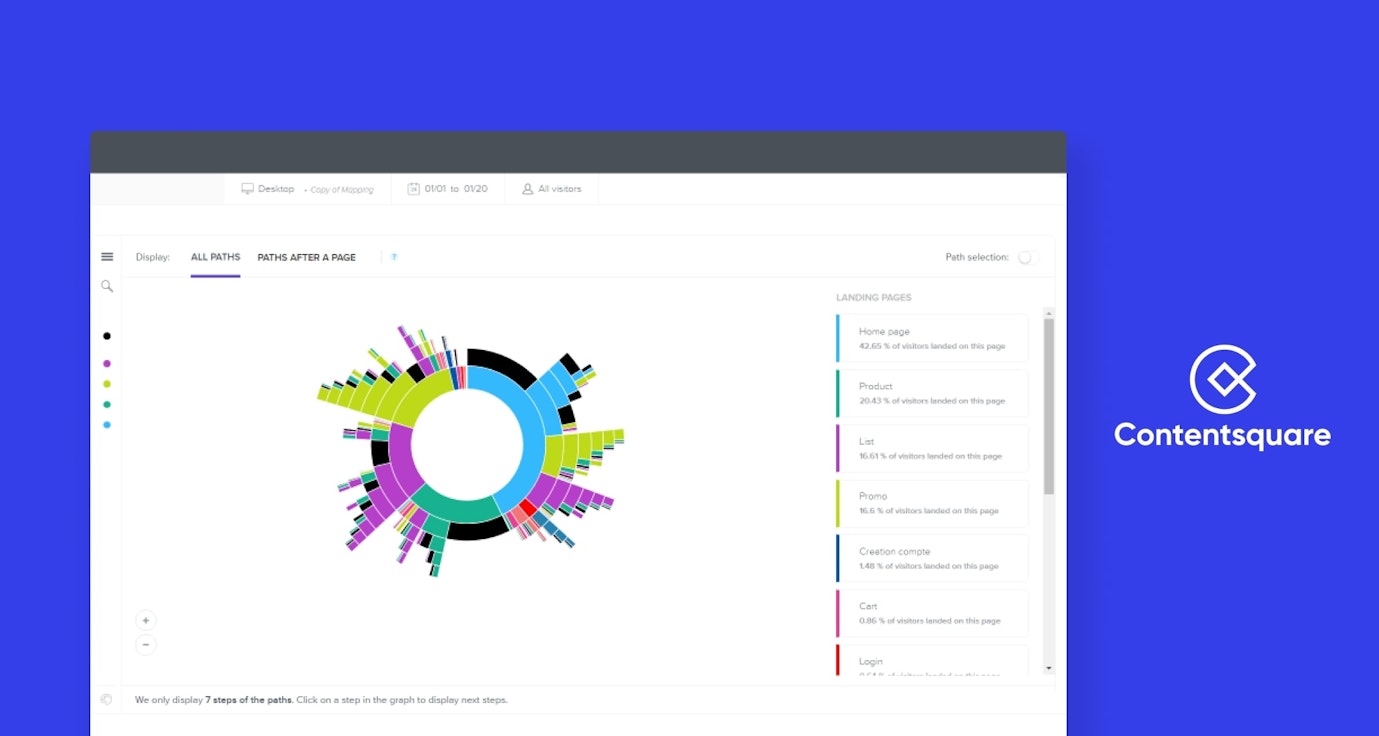
Task: Select the search magnifier icon
Action: [x=107, y=286]
